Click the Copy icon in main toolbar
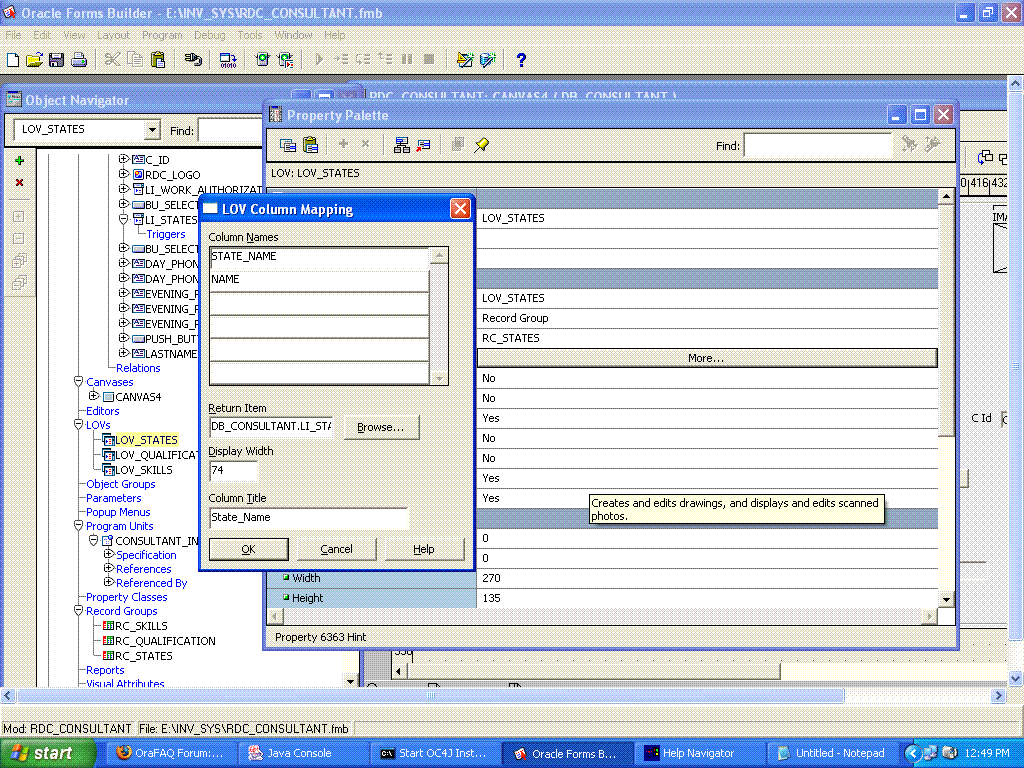Screen dimensions: 1024x768 [135, 60]
